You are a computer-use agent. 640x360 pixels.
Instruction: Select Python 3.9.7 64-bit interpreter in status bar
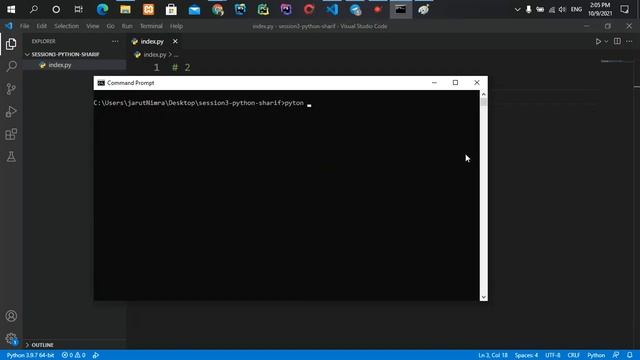tap(30, 355)
